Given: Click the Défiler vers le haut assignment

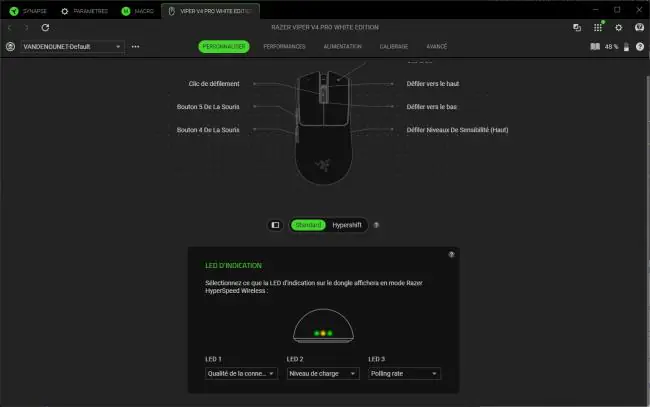Looking at the screenshot, I should (x=433, y=84).
